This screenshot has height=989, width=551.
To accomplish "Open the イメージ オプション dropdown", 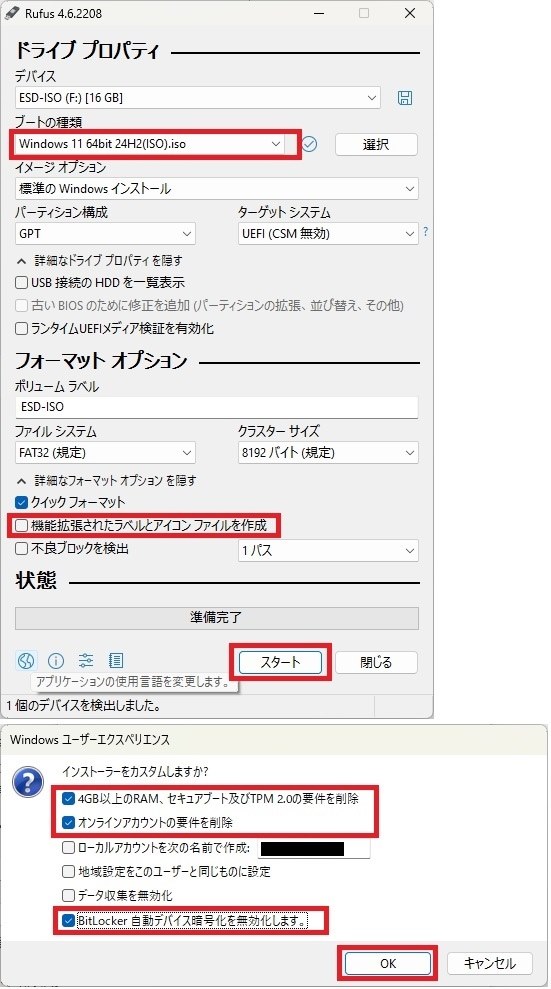I will click(216, 189).
